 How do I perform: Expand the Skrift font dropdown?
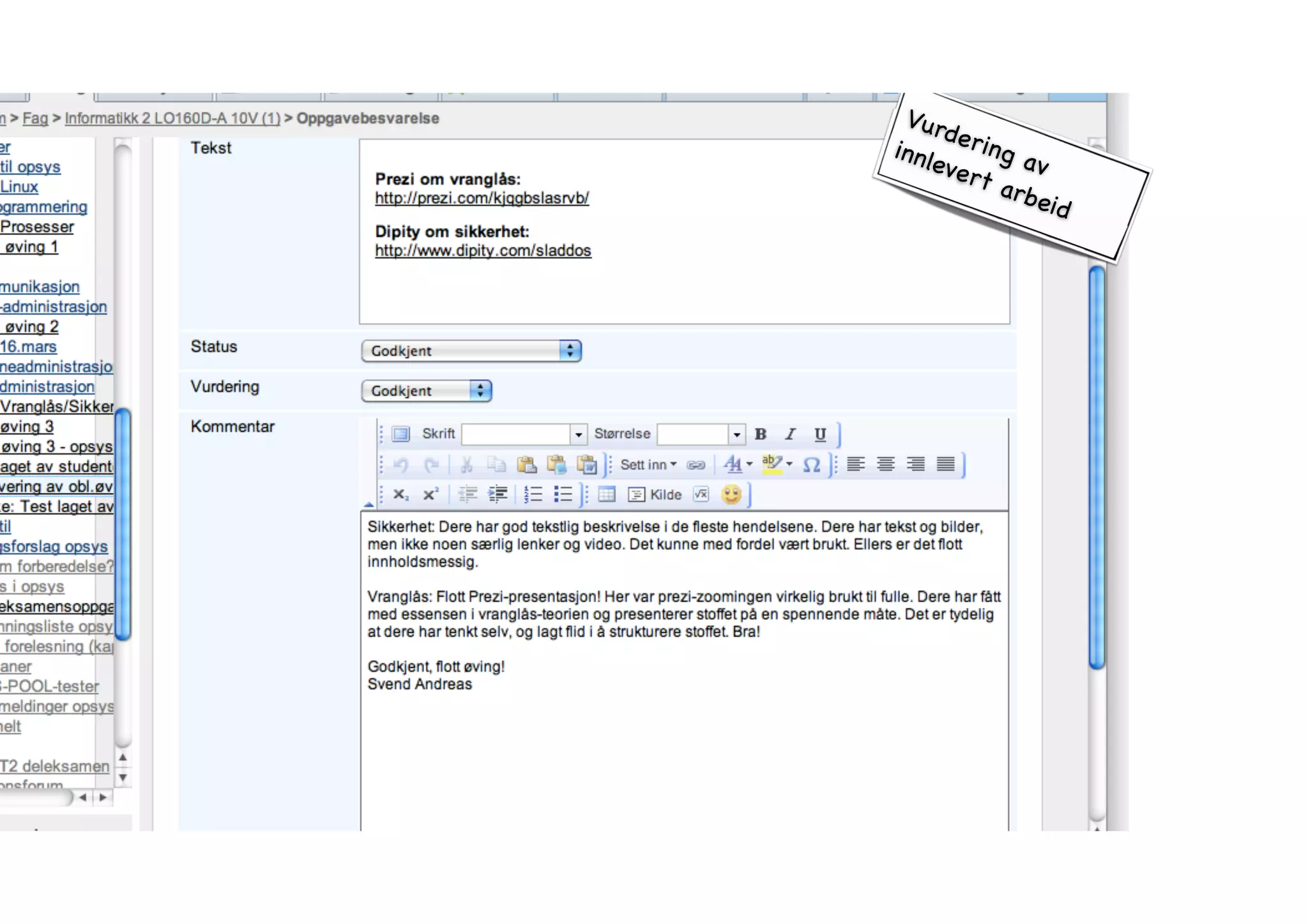pyautogui.click(x=578, y=434)
